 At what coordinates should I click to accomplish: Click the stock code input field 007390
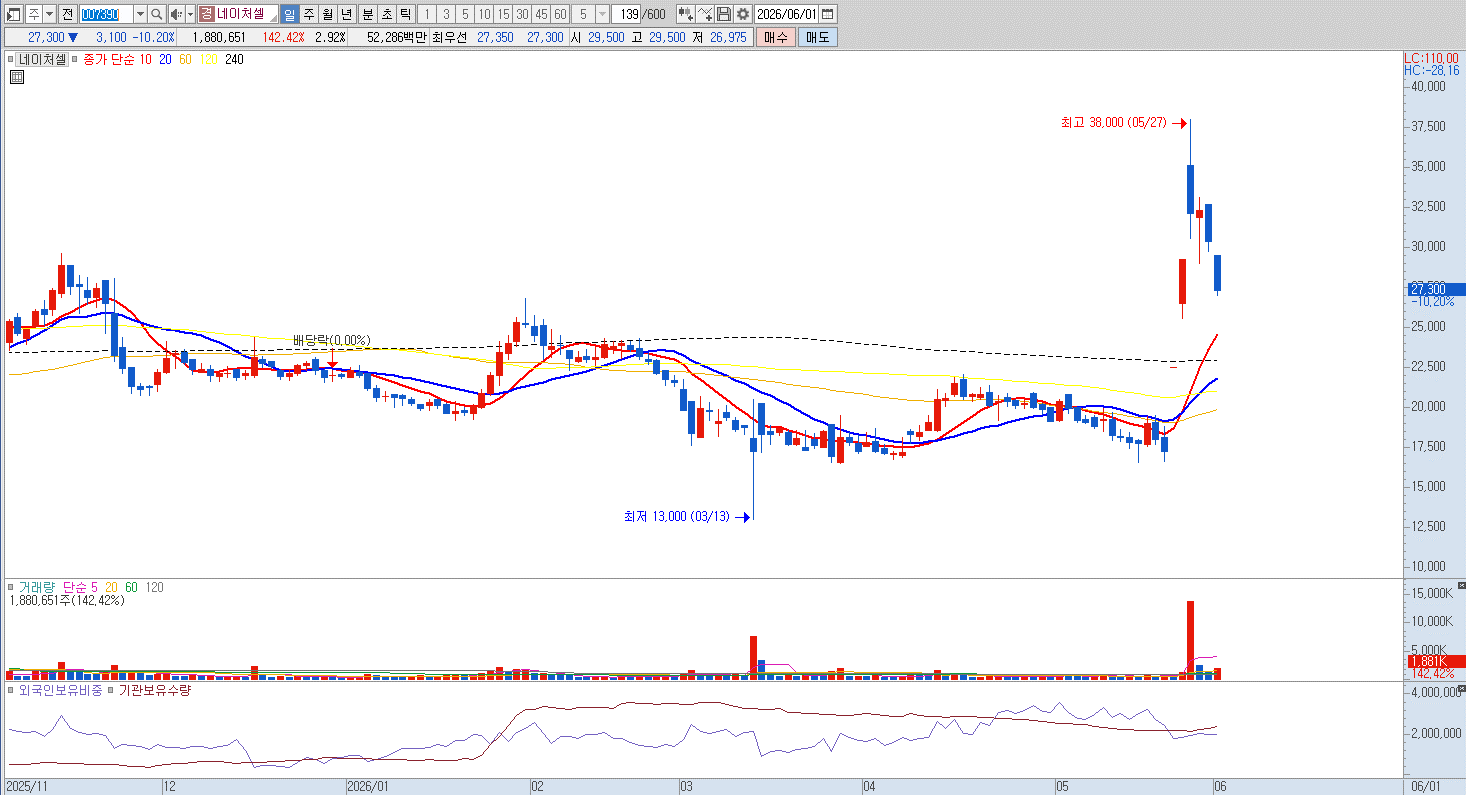[105, 14]
